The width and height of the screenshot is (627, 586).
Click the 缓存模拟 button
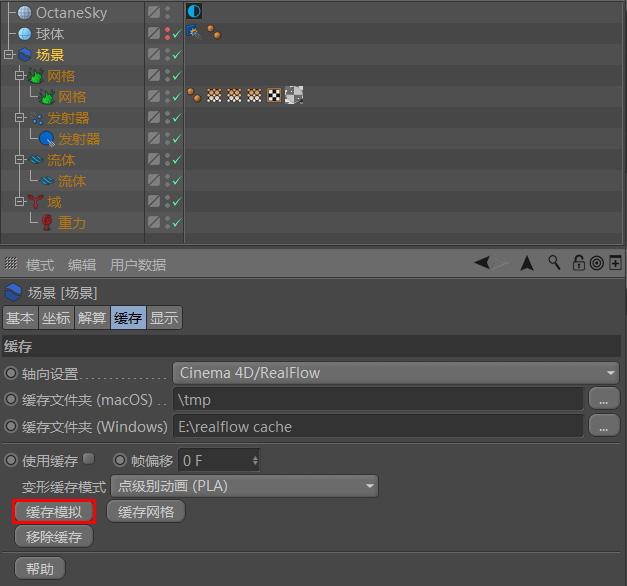pyautogui.click(x=54, y=512)
